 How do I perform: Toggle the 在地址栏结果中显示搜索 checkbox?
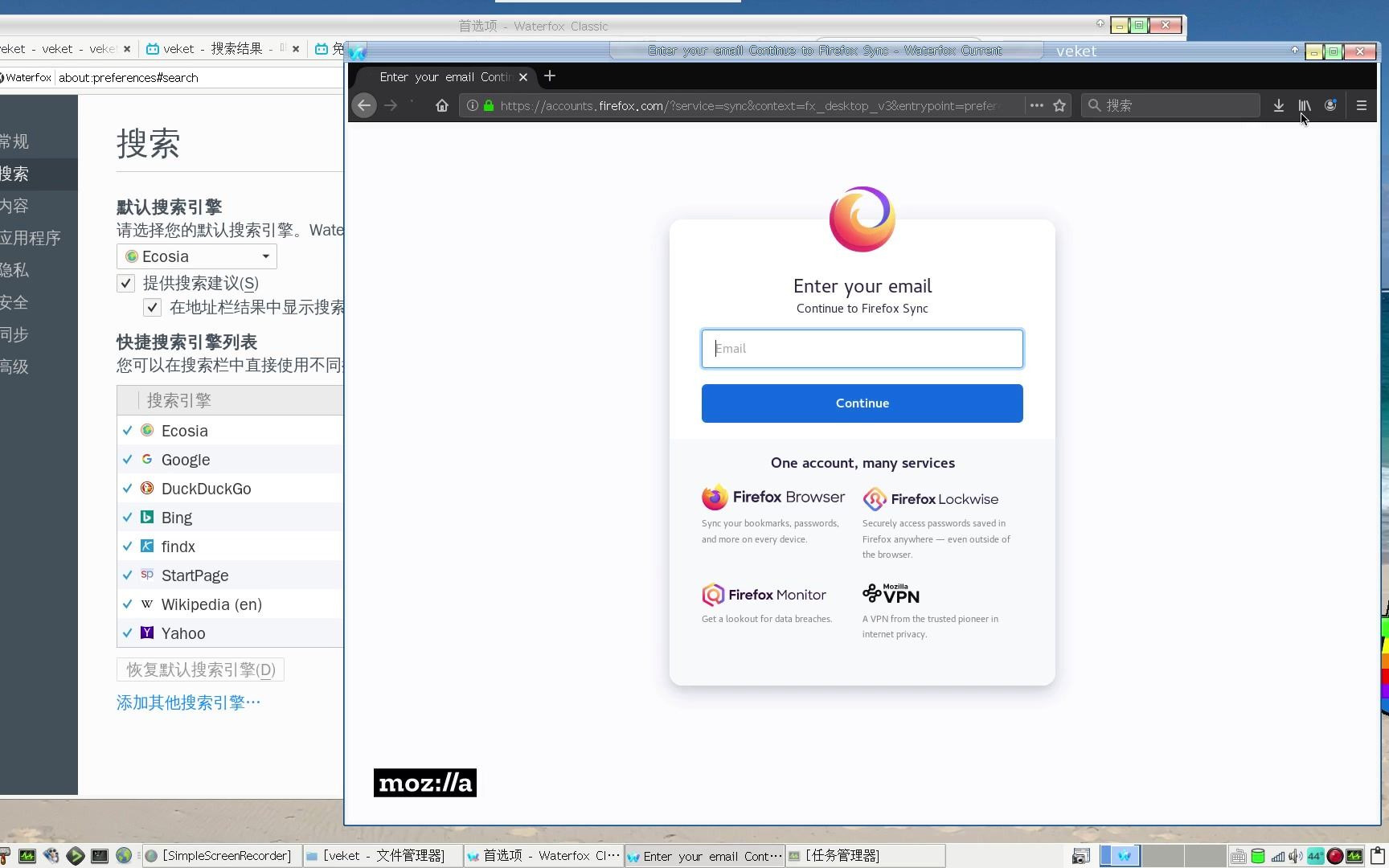point(152,307)
